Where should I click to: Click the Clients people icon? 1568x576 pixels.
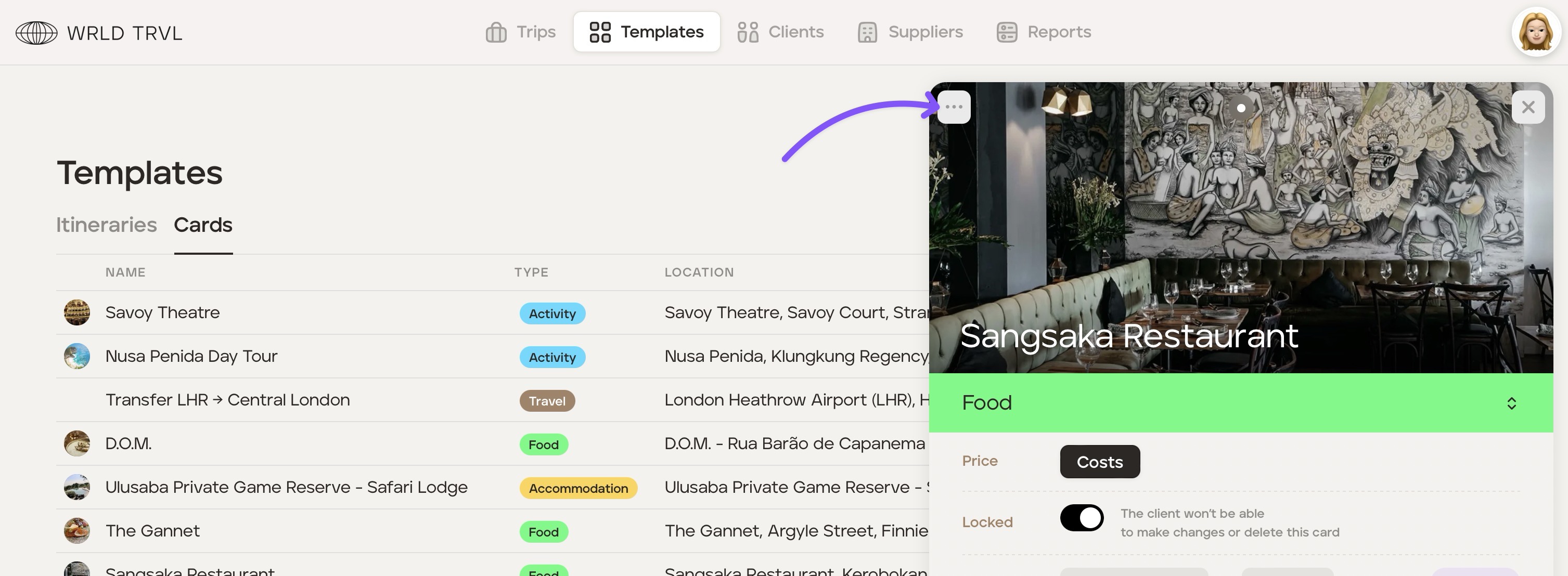(748, 32)
